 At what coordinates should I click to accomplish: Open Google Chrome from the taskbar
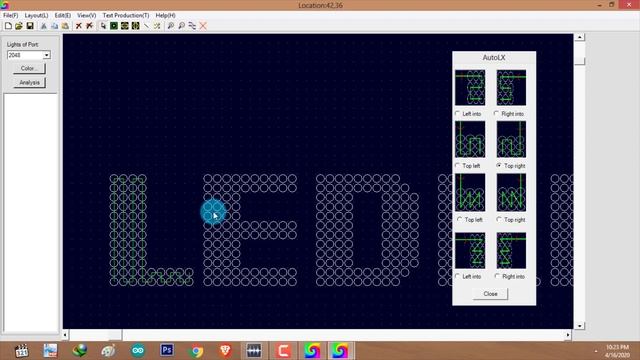pyautogui.click(x=196, y=350)
